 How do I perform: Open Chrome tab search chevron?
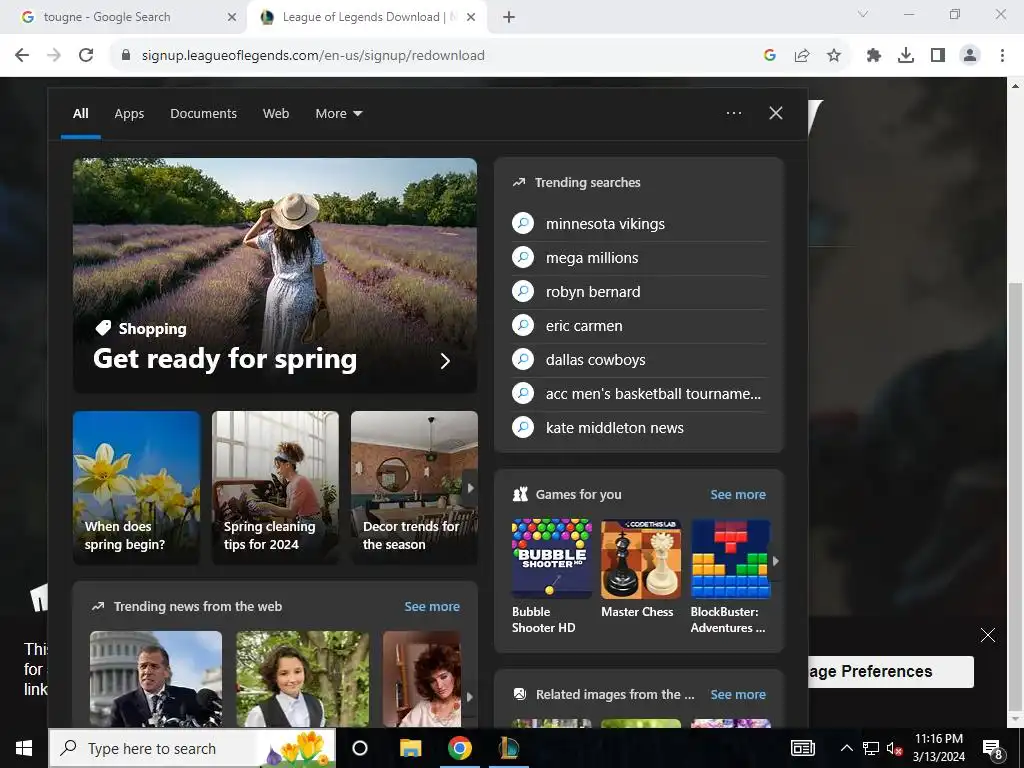click(863, 14)
